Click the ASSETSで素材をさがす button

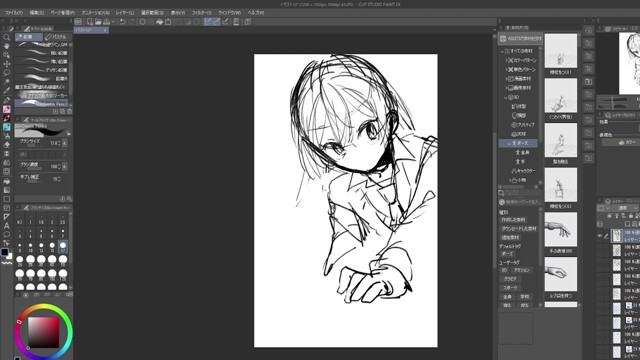(520, 39)
